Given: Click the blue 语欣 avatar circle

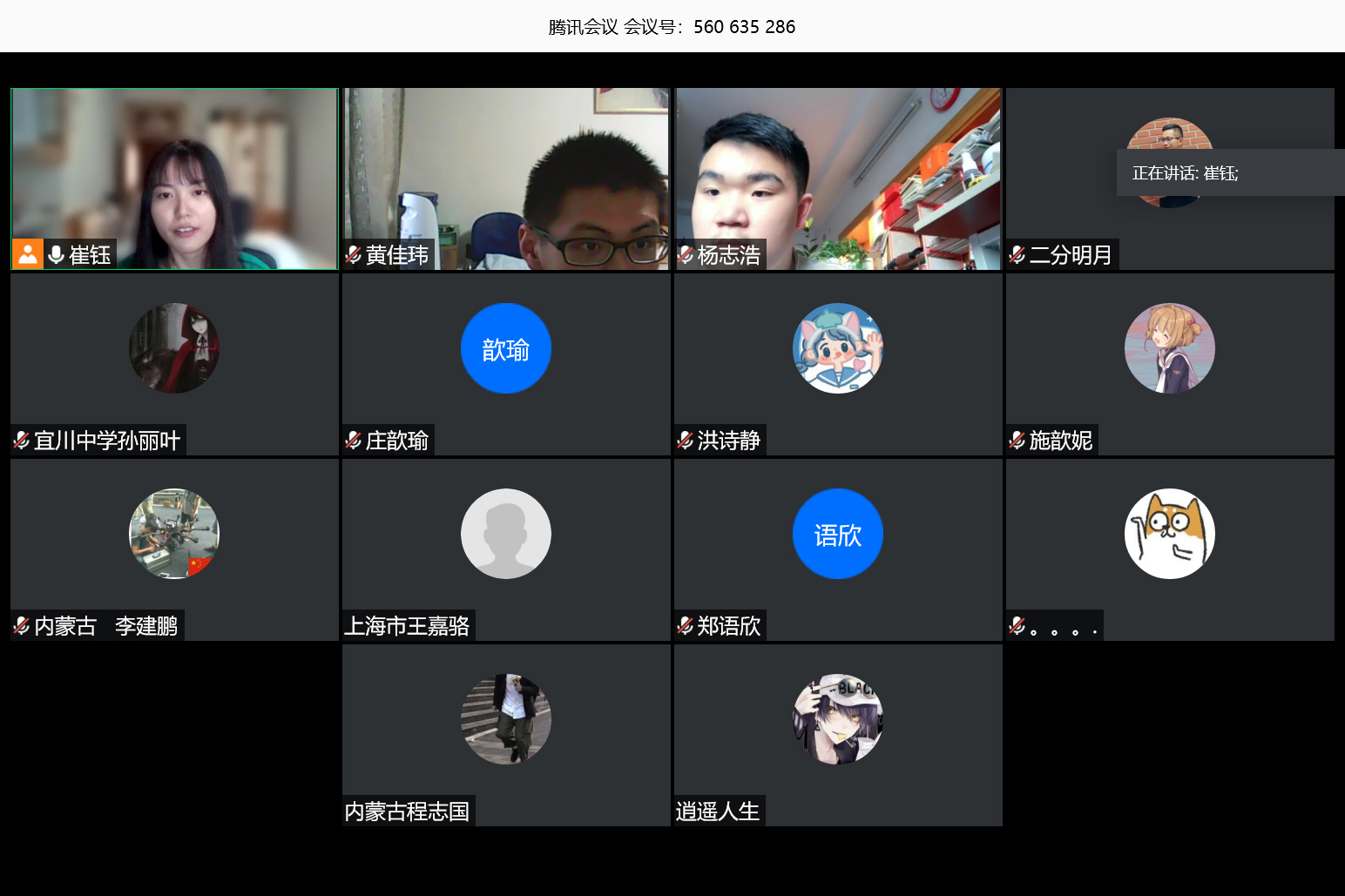Looking at the screenshot, I should tap(837, 534).
